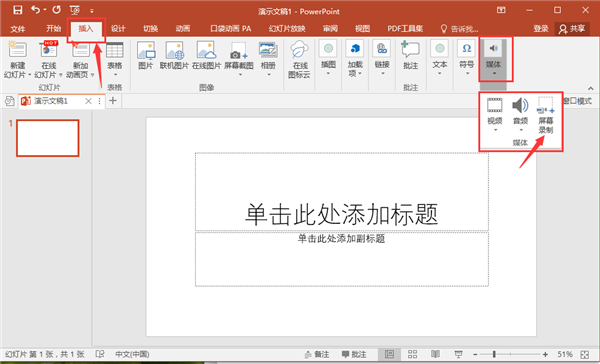The height and width of the screenshot is (364, 600).
Task: Open the add-ins (加载项) group
Action: coord(355,59)
